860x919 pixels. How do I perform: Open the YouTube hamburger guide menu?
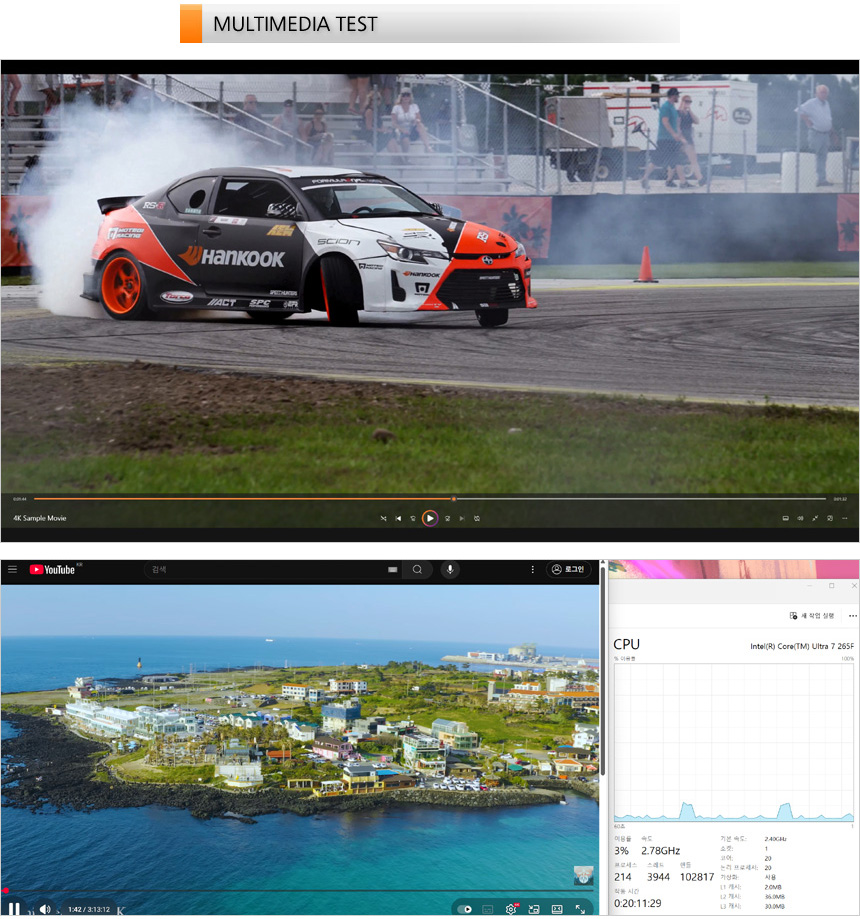coord(12,569)
